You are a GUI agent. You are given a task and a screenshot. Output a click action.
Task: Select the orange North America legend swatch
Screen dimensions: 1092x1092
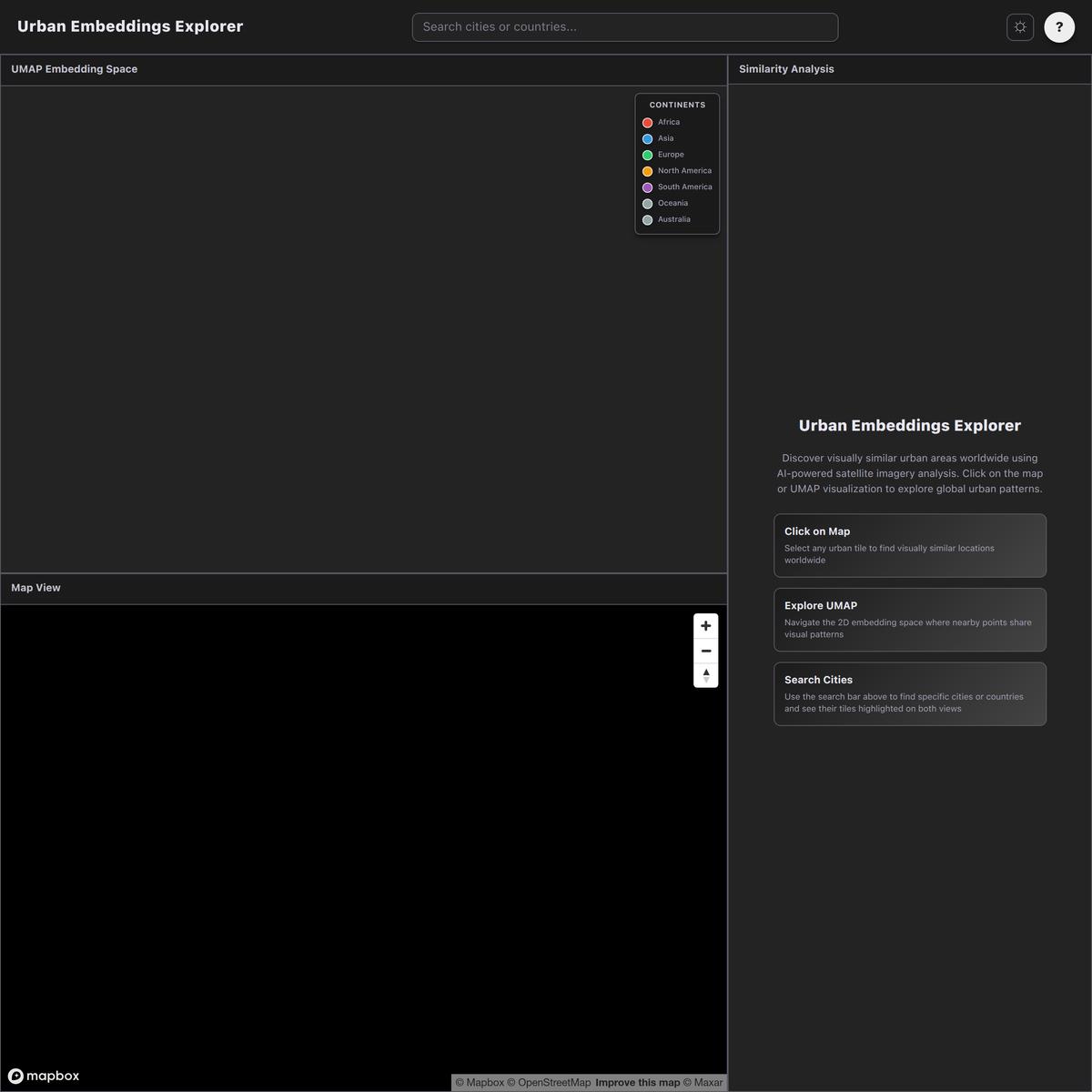(x=648, y=171)
